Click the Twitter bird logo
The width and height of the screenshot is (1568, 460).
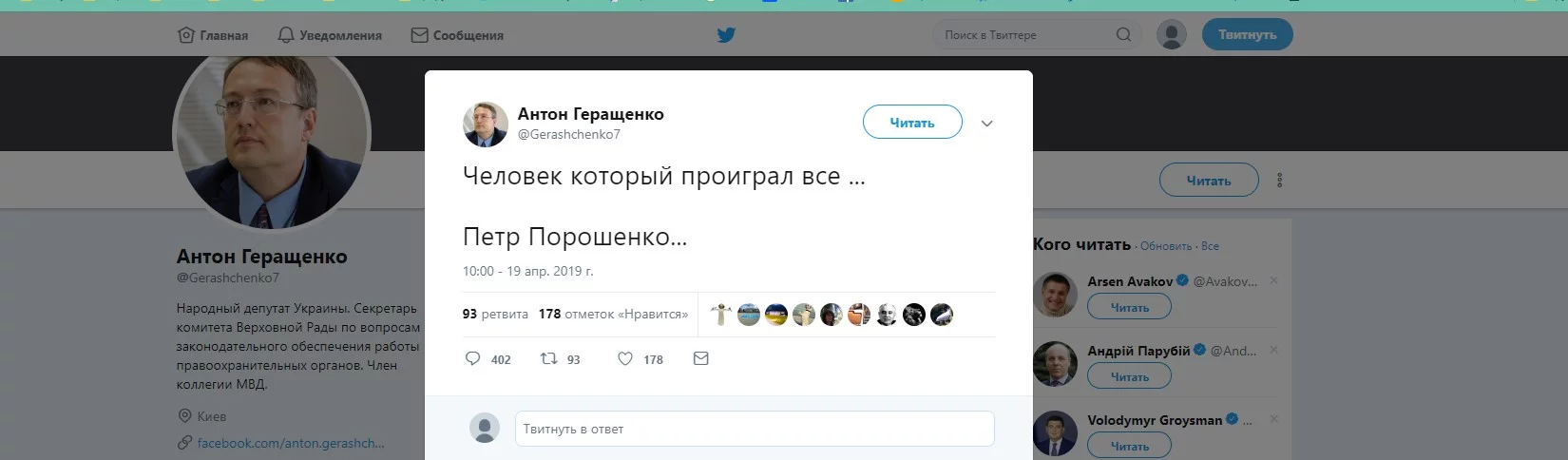pos(726,35)
